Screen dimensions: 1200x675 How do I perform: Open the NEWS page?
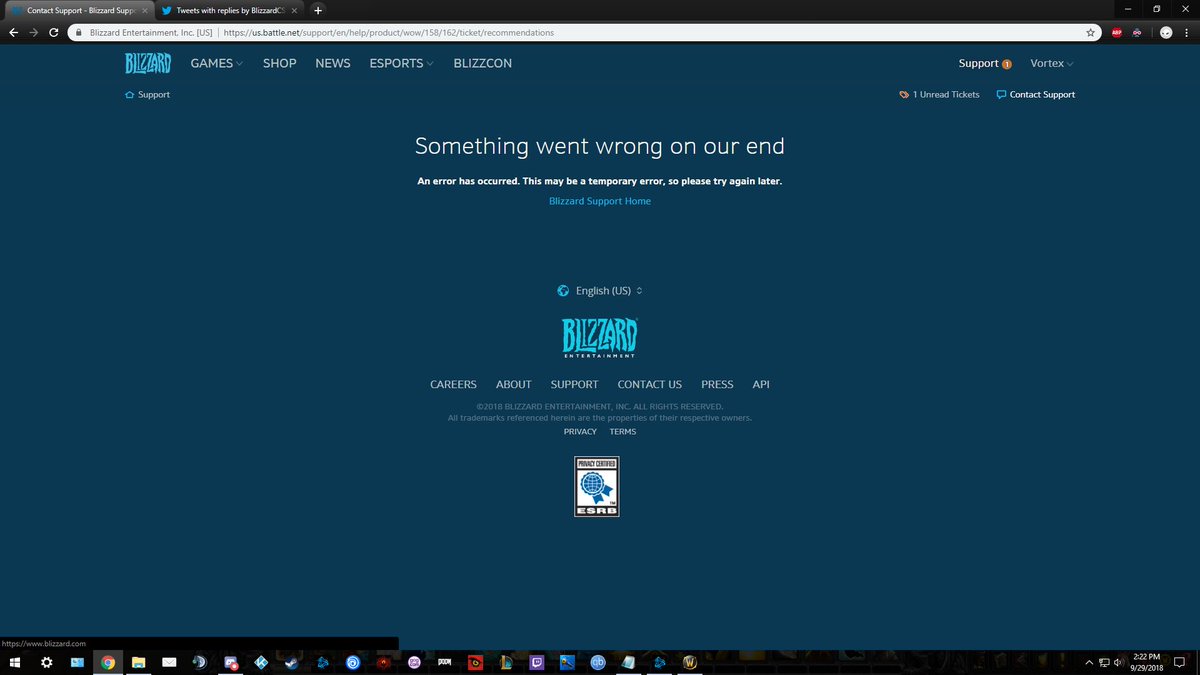pyautogui.click(x=333, y=63)
